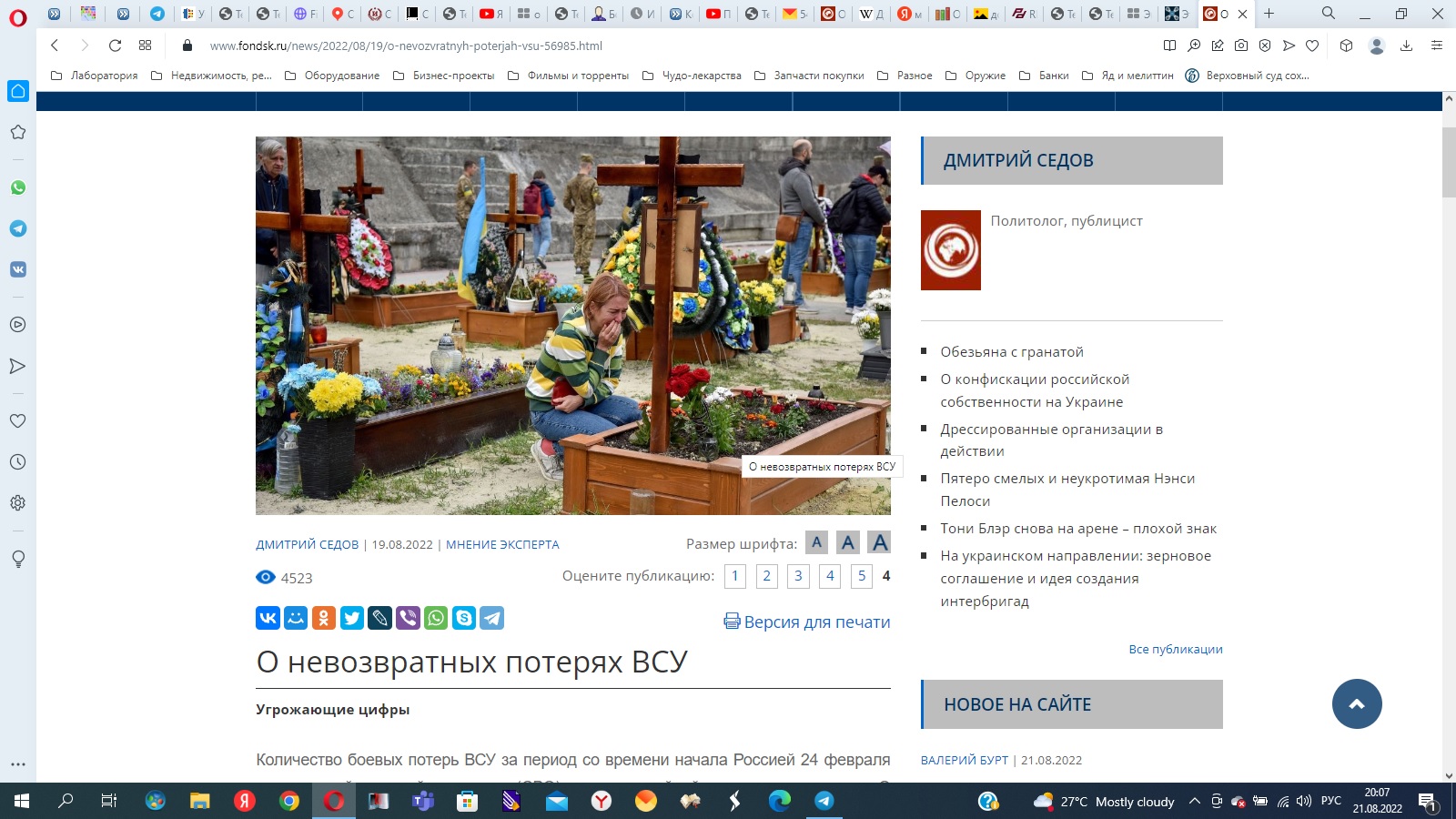Viewport: 1456px width, 819px height.
Task: Expand the Оружие bookmarks folder
Action: 986,76
